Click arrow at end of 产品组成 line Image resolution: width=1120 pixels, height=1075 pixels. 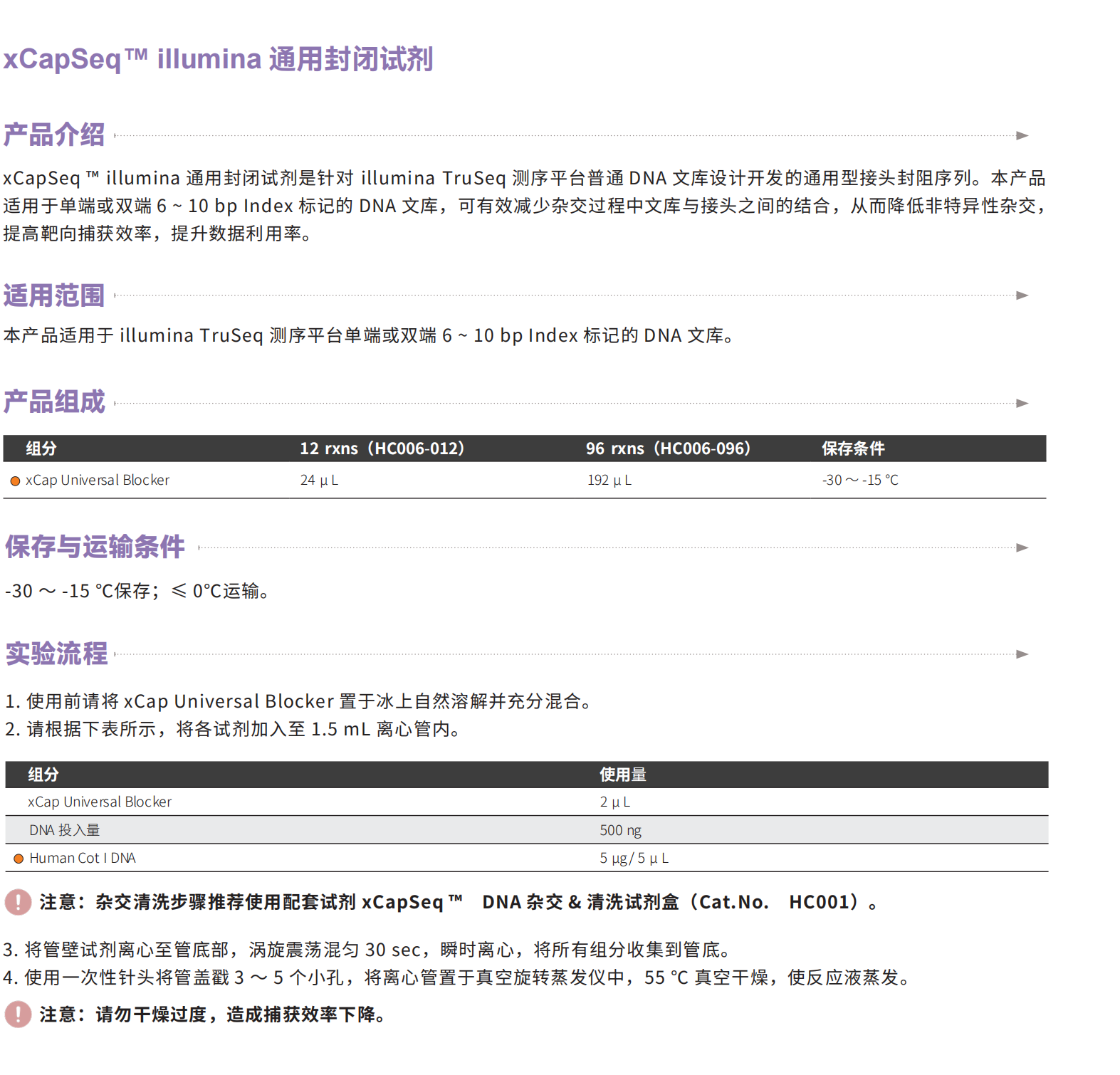1022,403
